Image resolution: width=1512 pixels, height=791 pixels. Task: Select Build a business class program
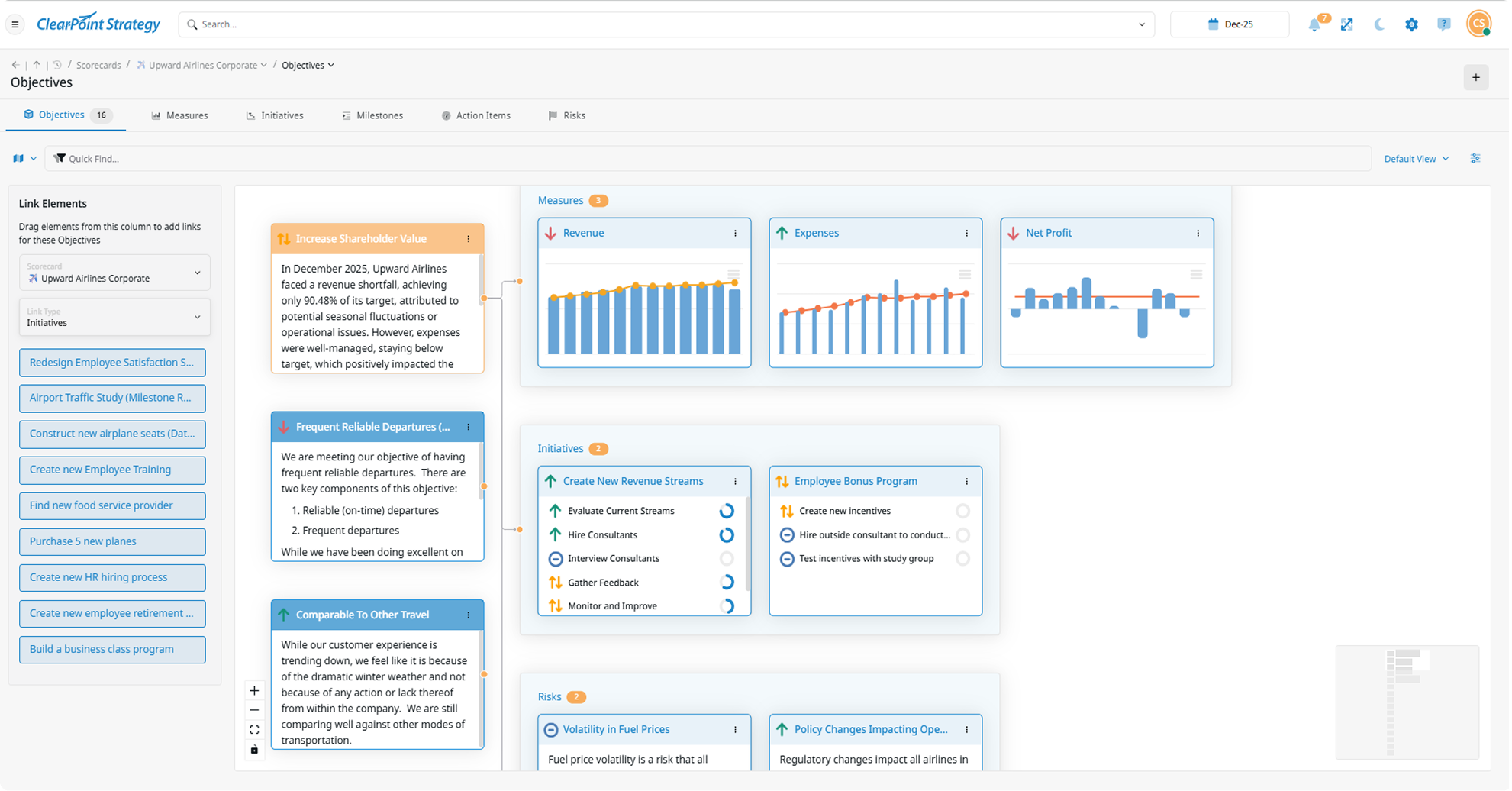pos(113,651)
